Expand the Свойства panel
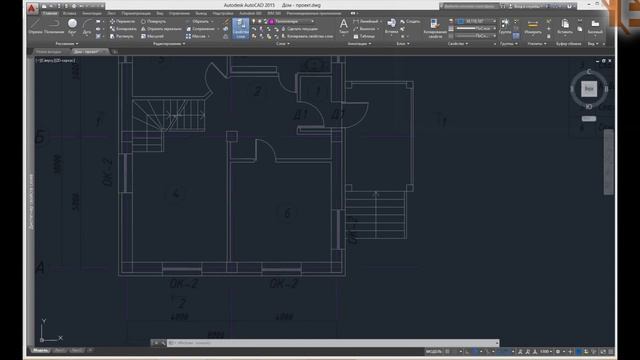This screenshot has width=640, height=360. pos(458,44)
